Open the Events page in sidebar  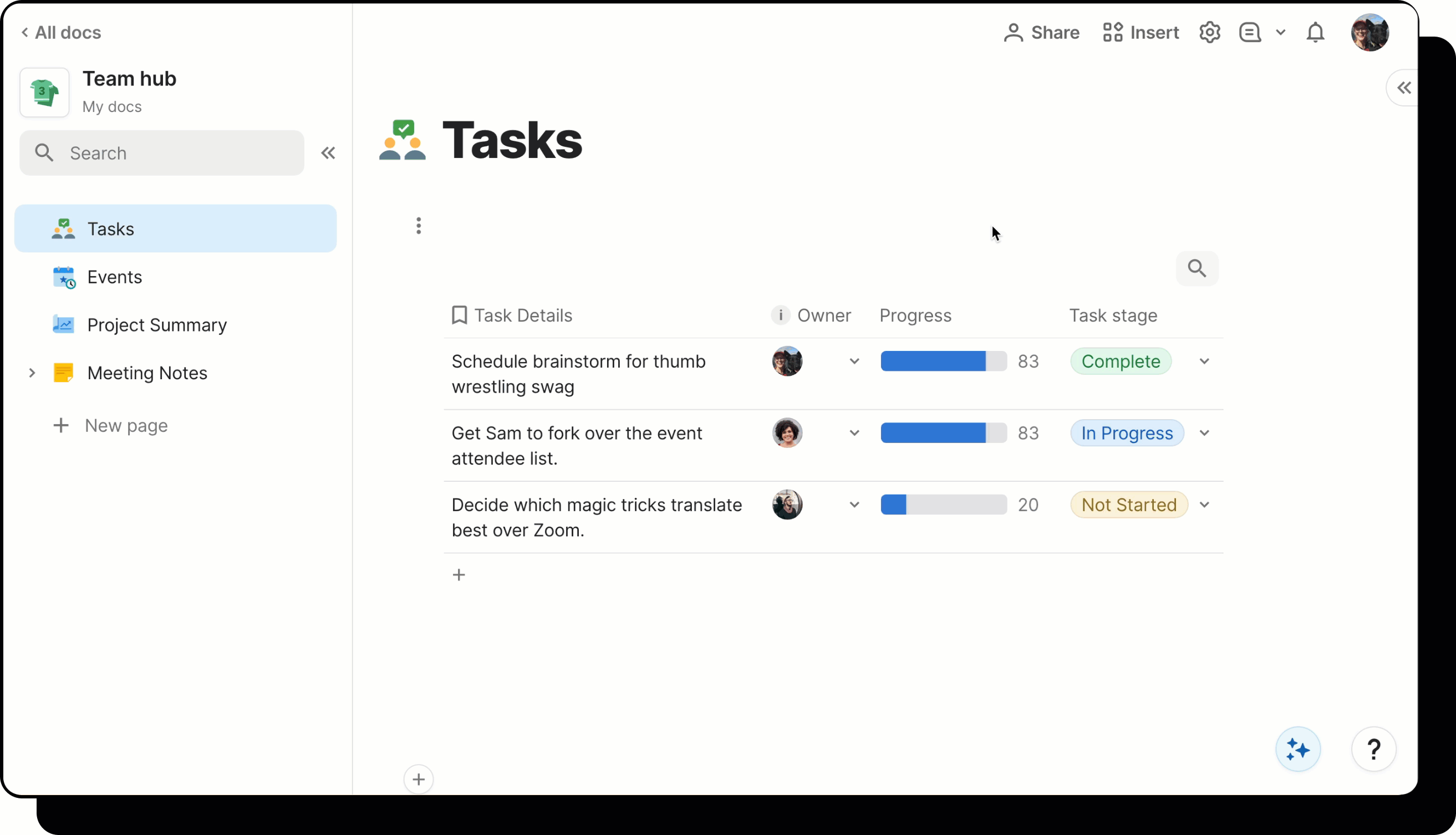[x=114, y=277]
